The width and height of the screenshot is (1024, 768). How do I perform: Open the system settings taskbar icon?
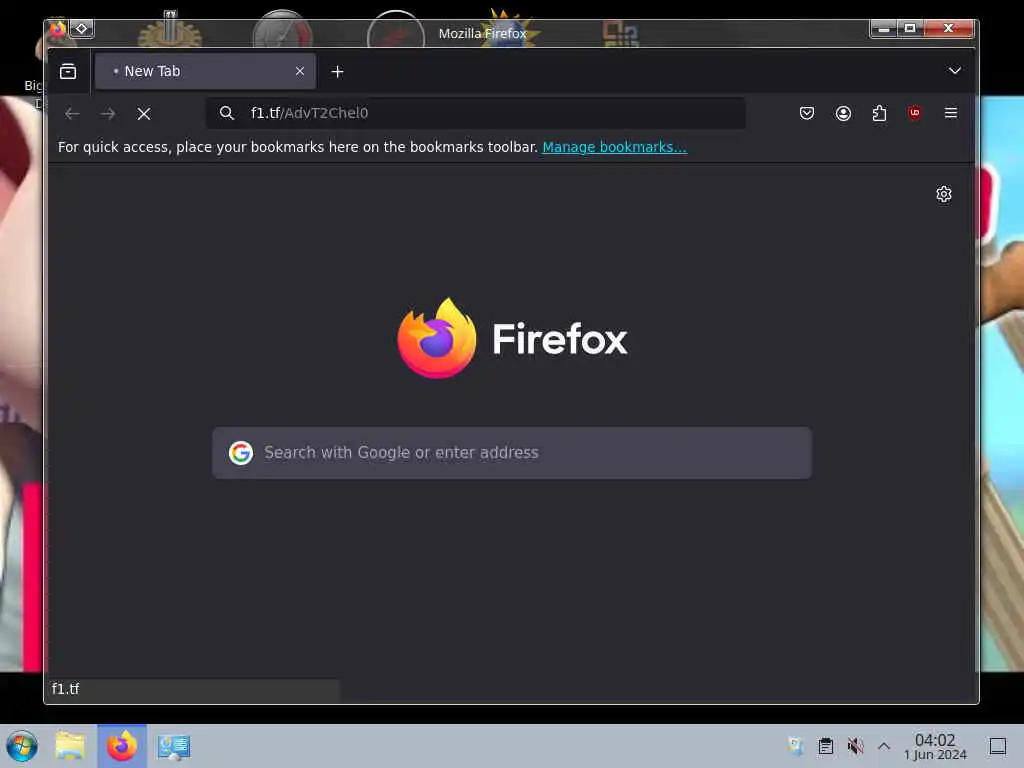(174, 746)
